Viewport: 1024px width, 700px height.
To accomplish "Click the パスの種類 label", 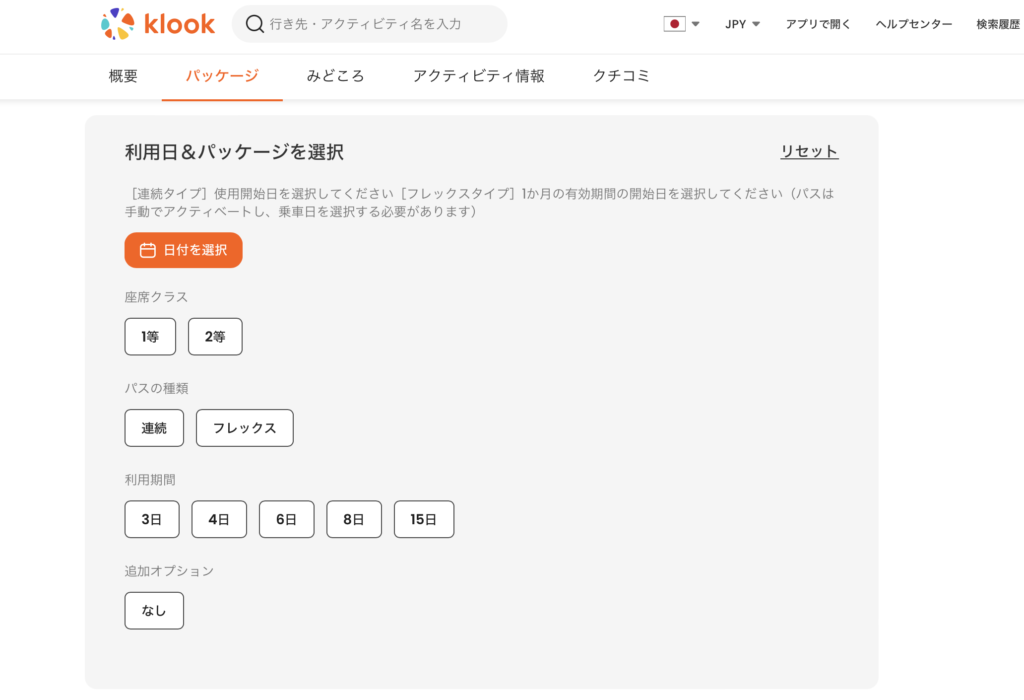I will tap(157, 389).
